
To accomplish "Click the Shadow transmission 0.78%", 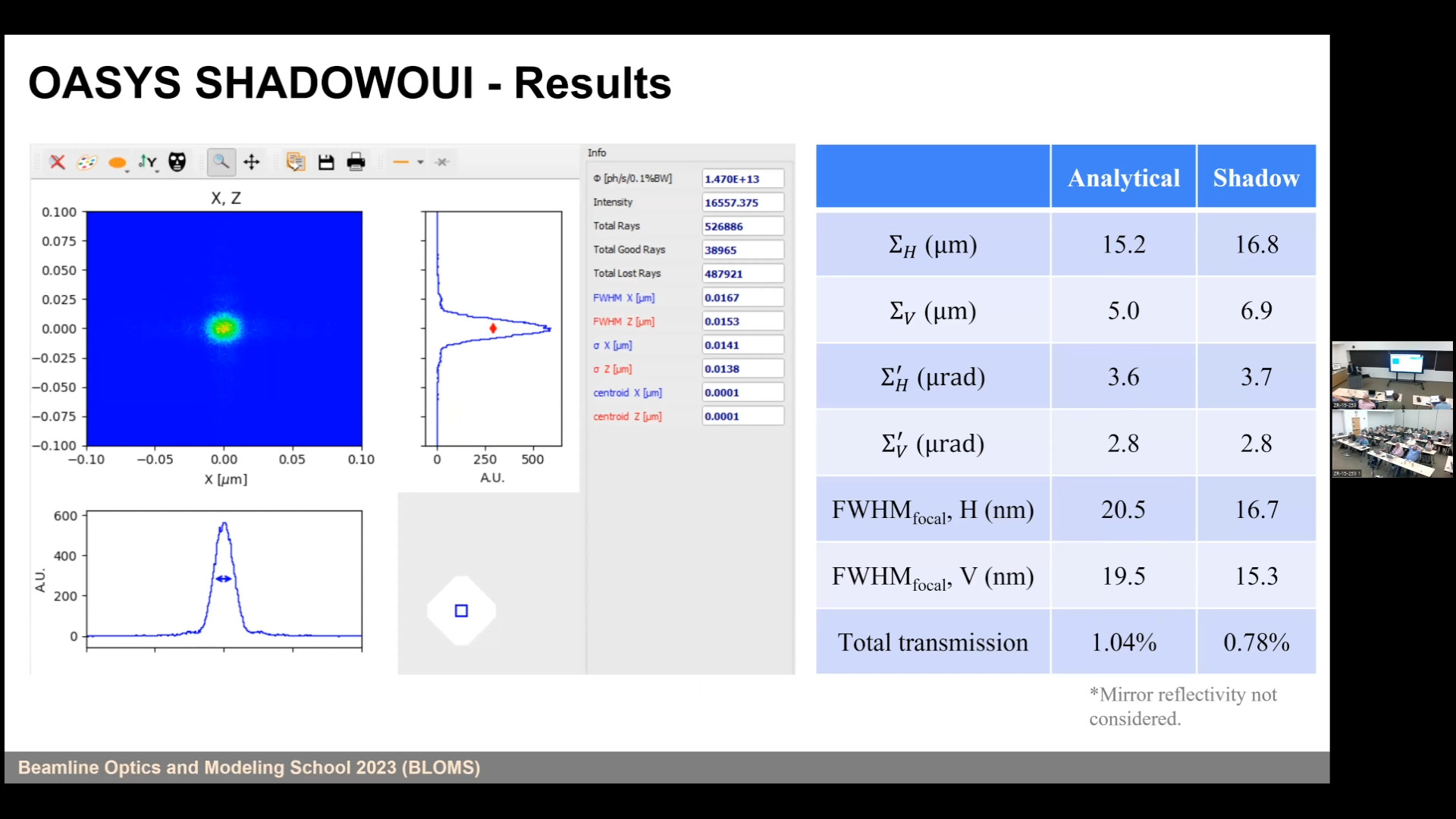I will coord(1257,642).
